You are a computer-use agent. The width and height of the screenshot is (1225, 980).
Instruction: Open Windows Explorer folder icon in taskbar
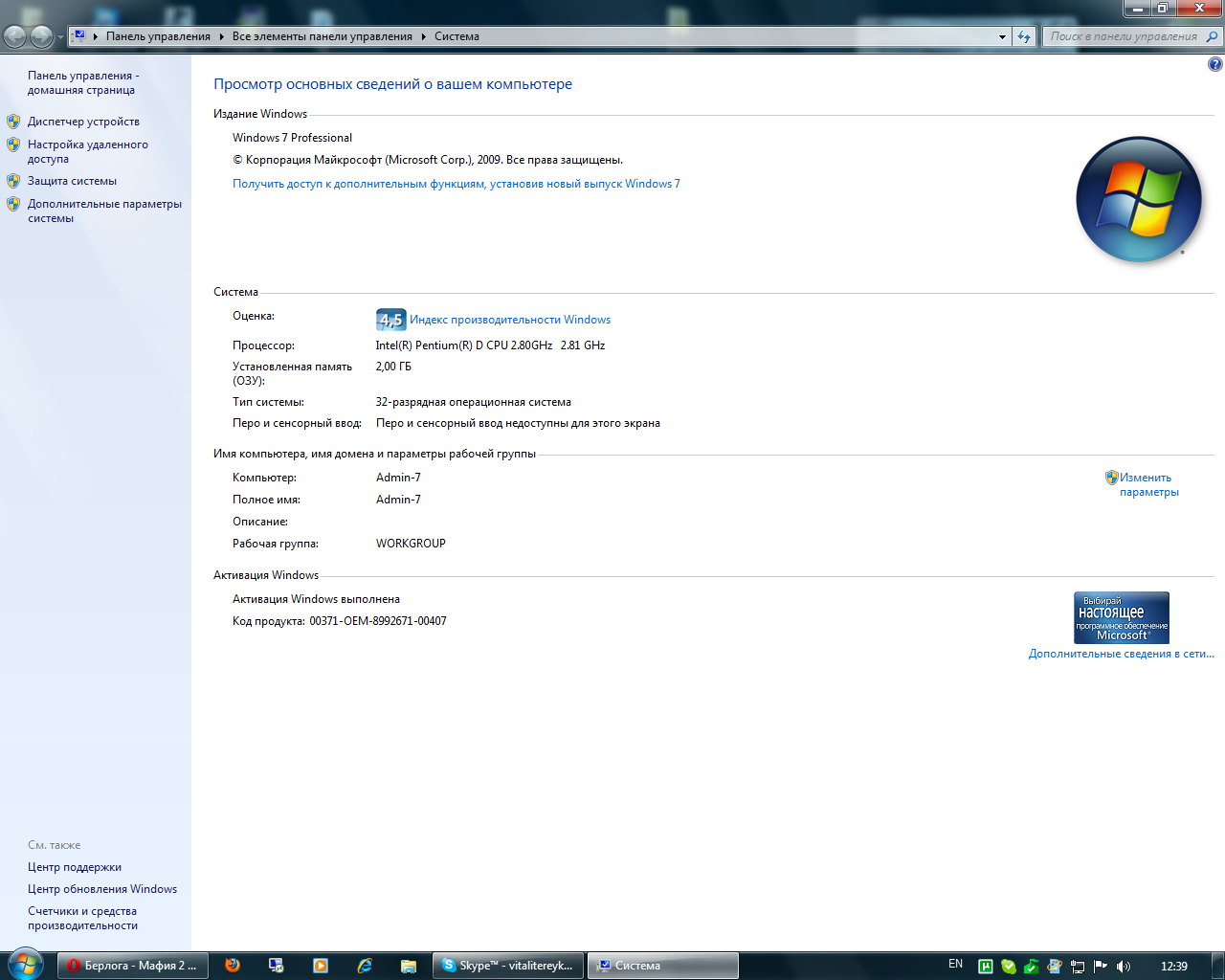[409, 966]
